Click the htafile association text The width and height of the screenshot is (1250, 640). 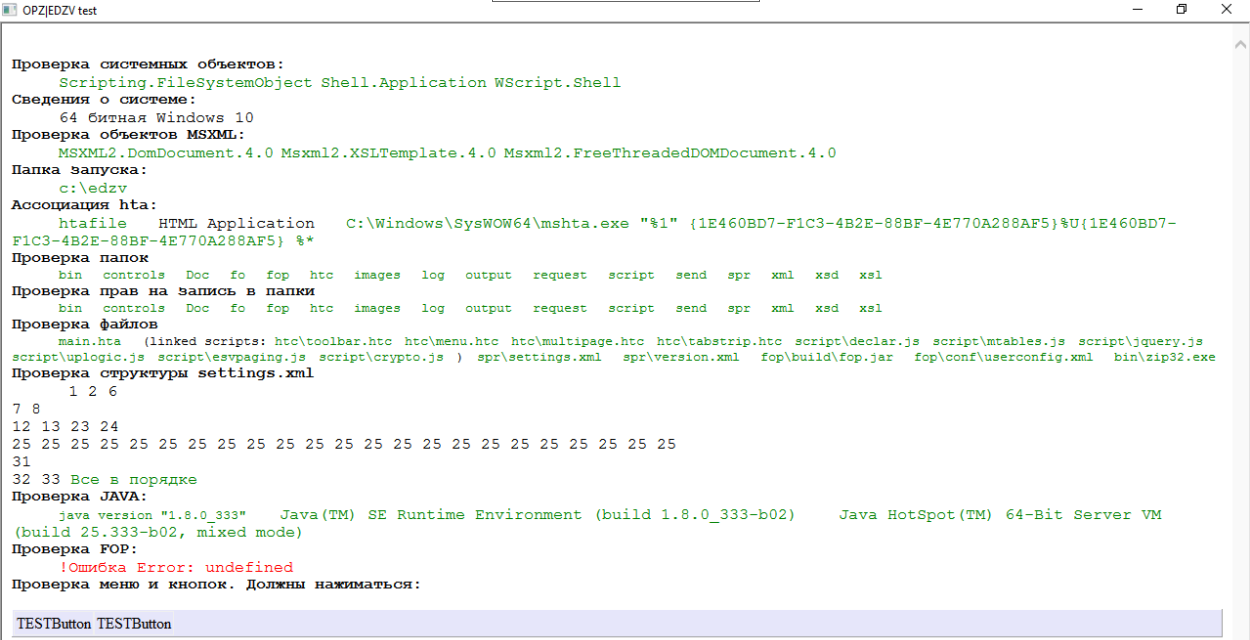pos(92,223)
